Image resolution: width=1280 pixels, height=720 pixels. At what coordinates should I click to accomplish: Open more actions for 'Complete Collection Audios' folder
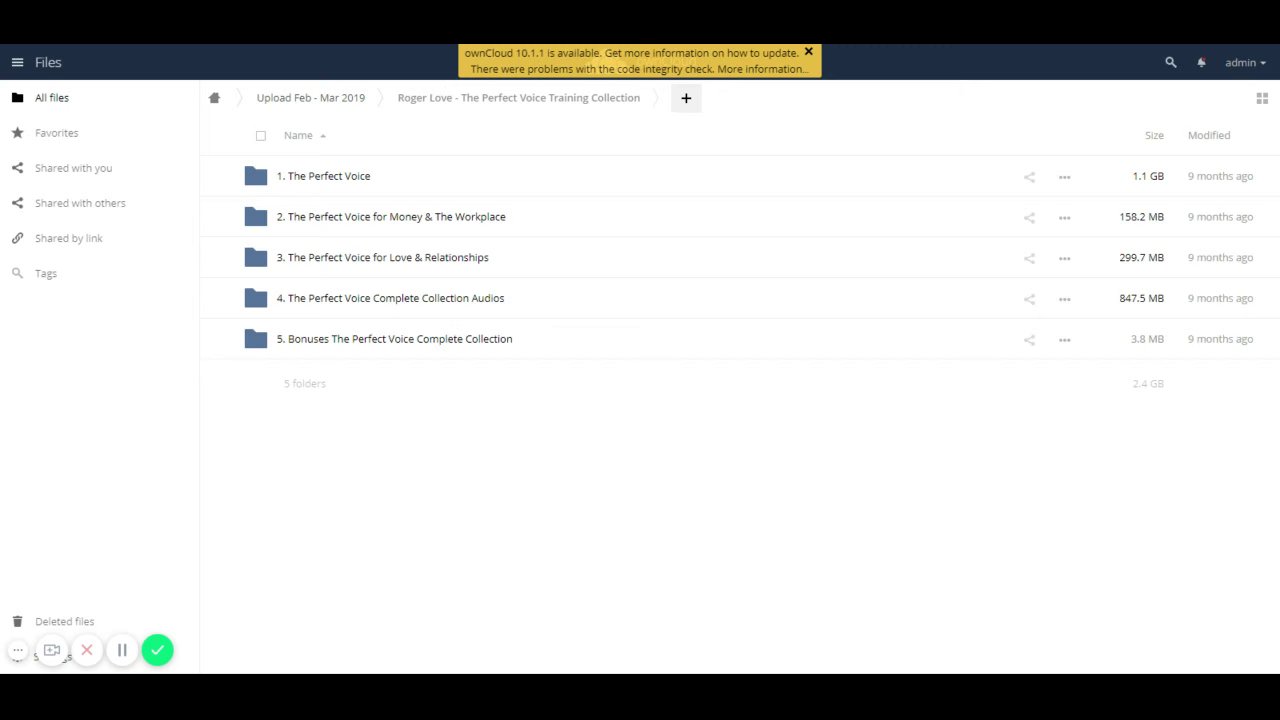[1064, 299]
